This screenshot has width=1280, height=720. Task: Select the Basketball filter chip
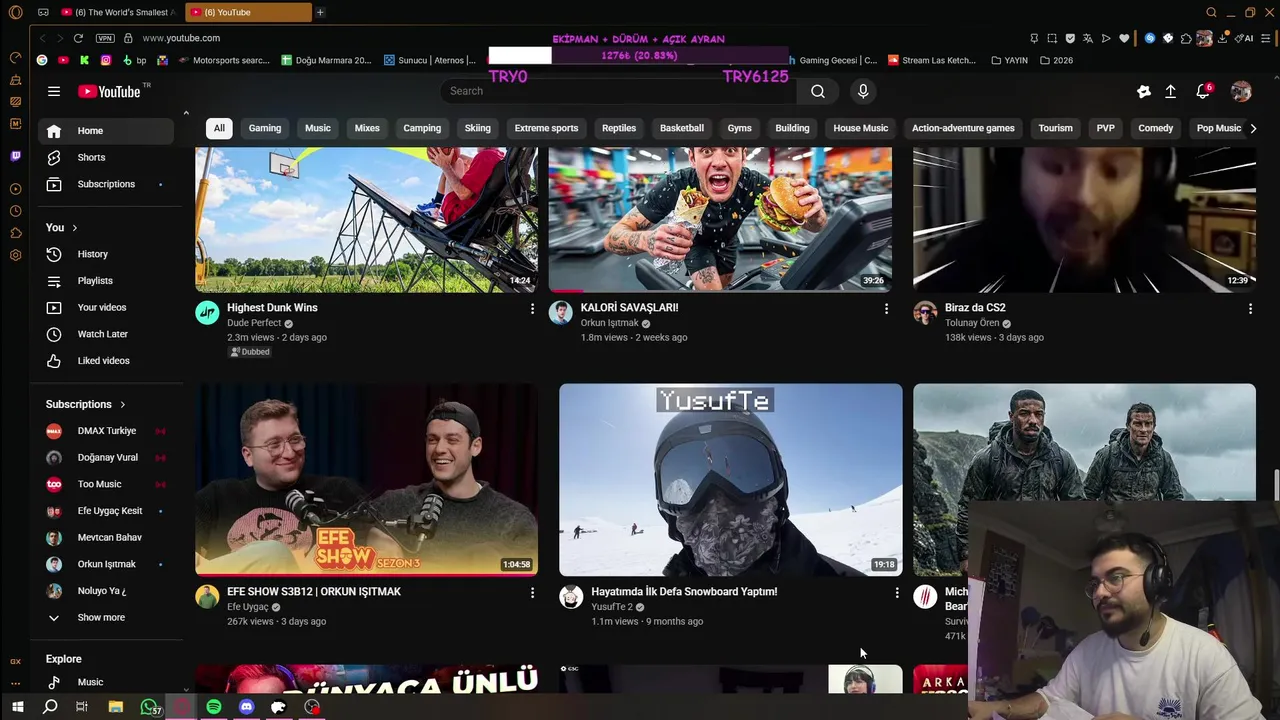(682, 128)
